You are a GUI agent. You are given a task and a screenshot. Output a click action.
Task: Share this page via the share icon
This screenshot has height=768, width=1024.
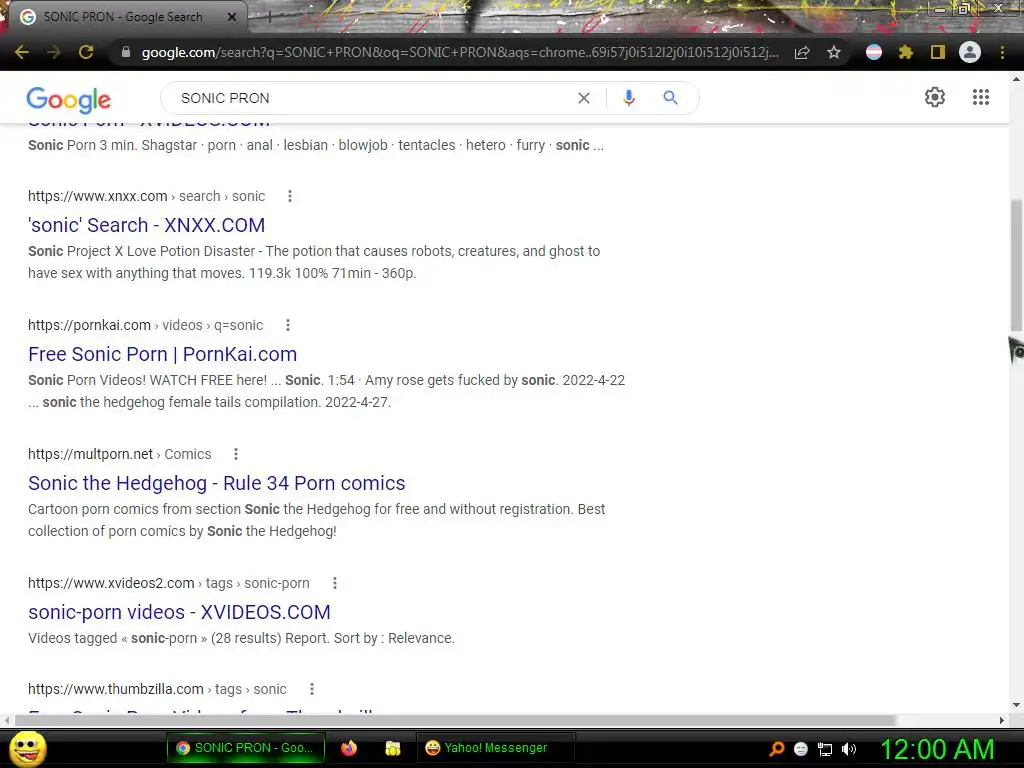tap(802, 52)
